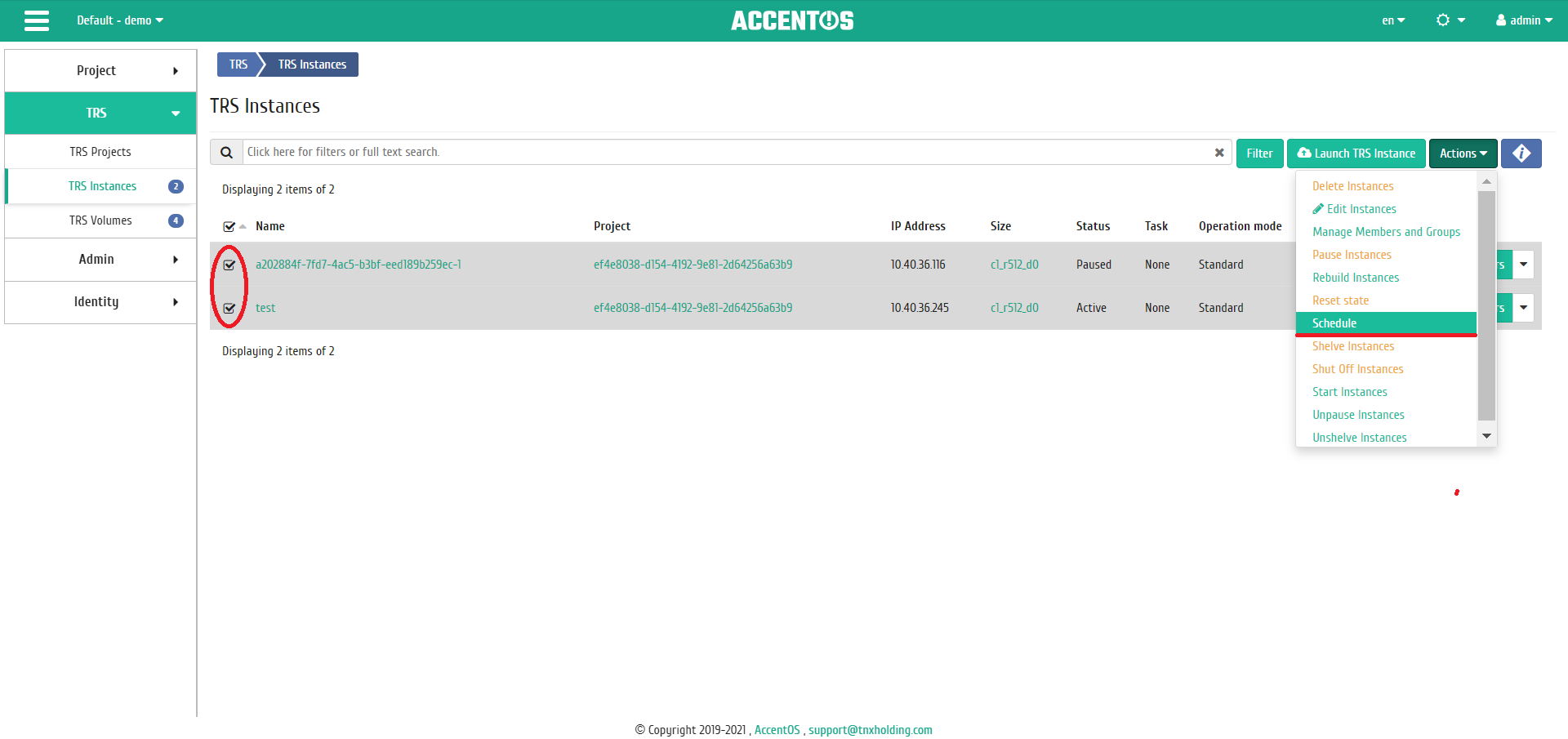Screen dimensions: 1568x739
Task: Click the TRS Instances breadcrumb
Action: 312,65
